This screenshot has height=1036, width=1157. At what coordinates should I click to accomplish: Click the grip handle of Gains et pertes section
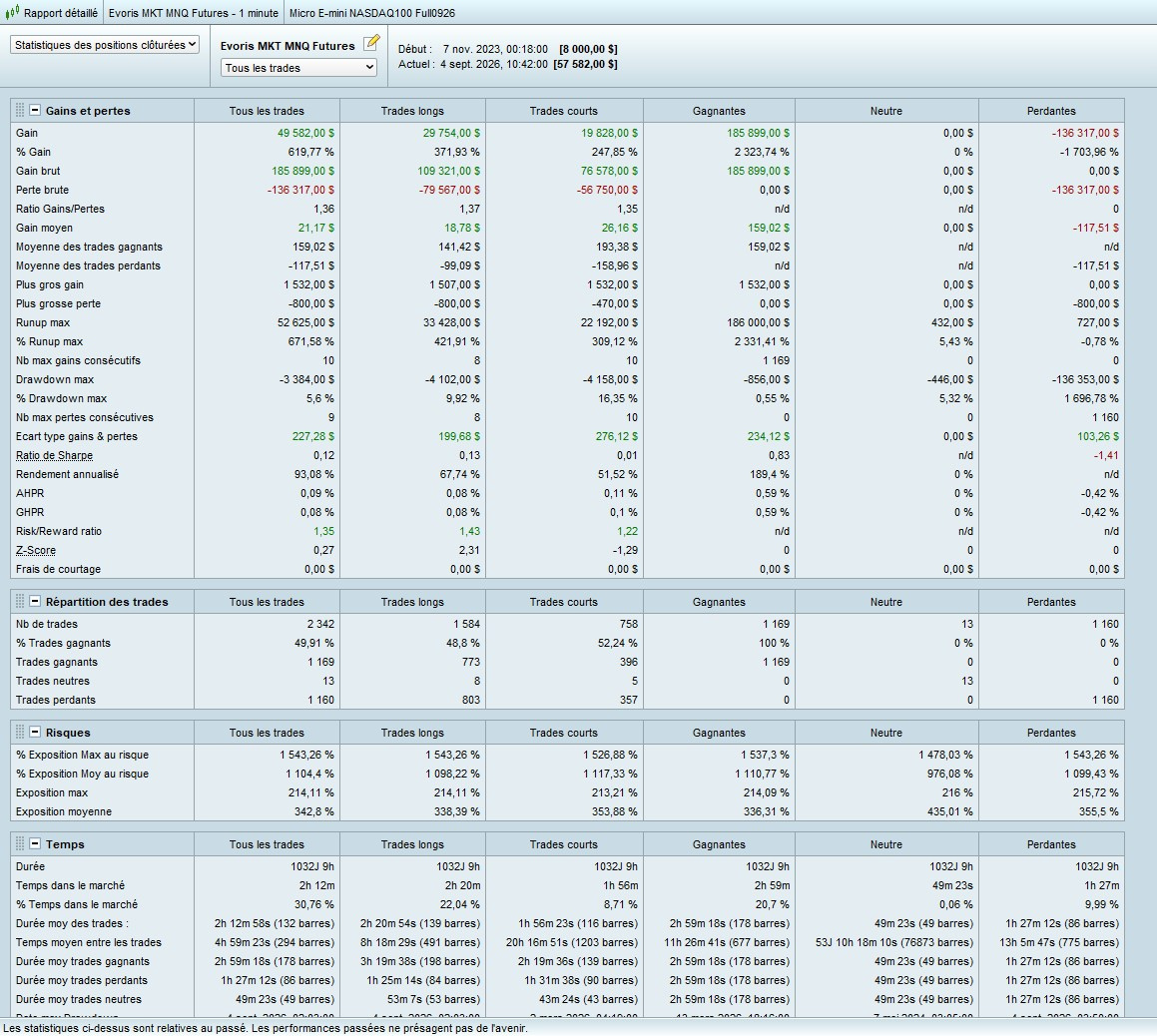pyautogui.click(x=20, y=110)
